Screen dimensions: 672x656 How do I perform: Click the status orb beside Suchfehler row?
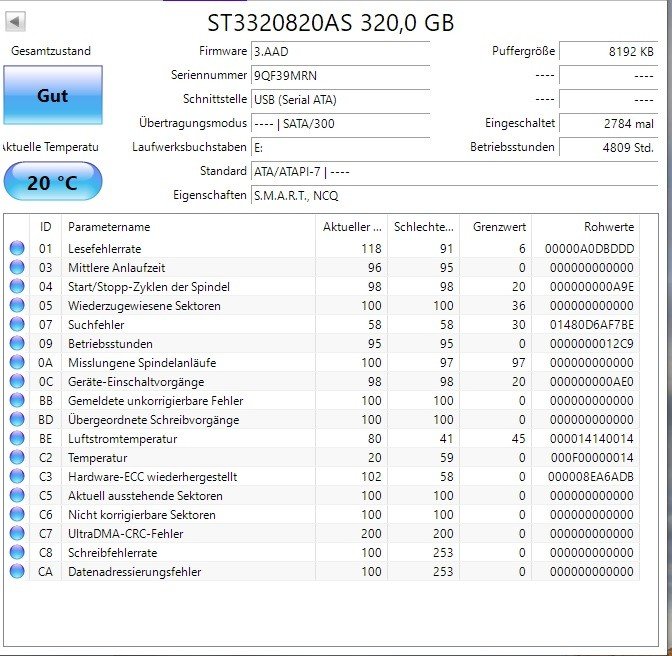(17, 325)
